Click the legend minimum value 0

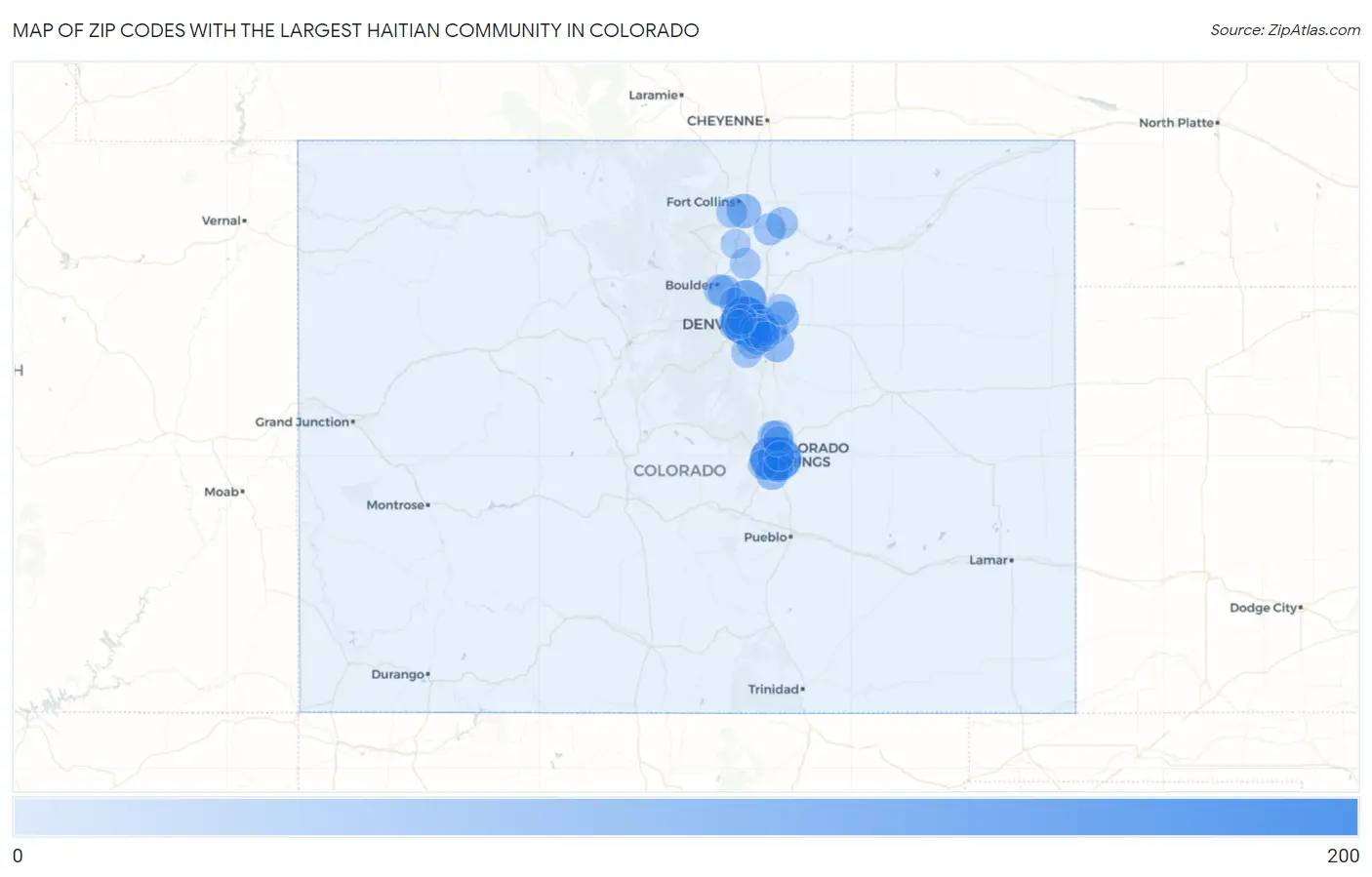tap(18, 856)
